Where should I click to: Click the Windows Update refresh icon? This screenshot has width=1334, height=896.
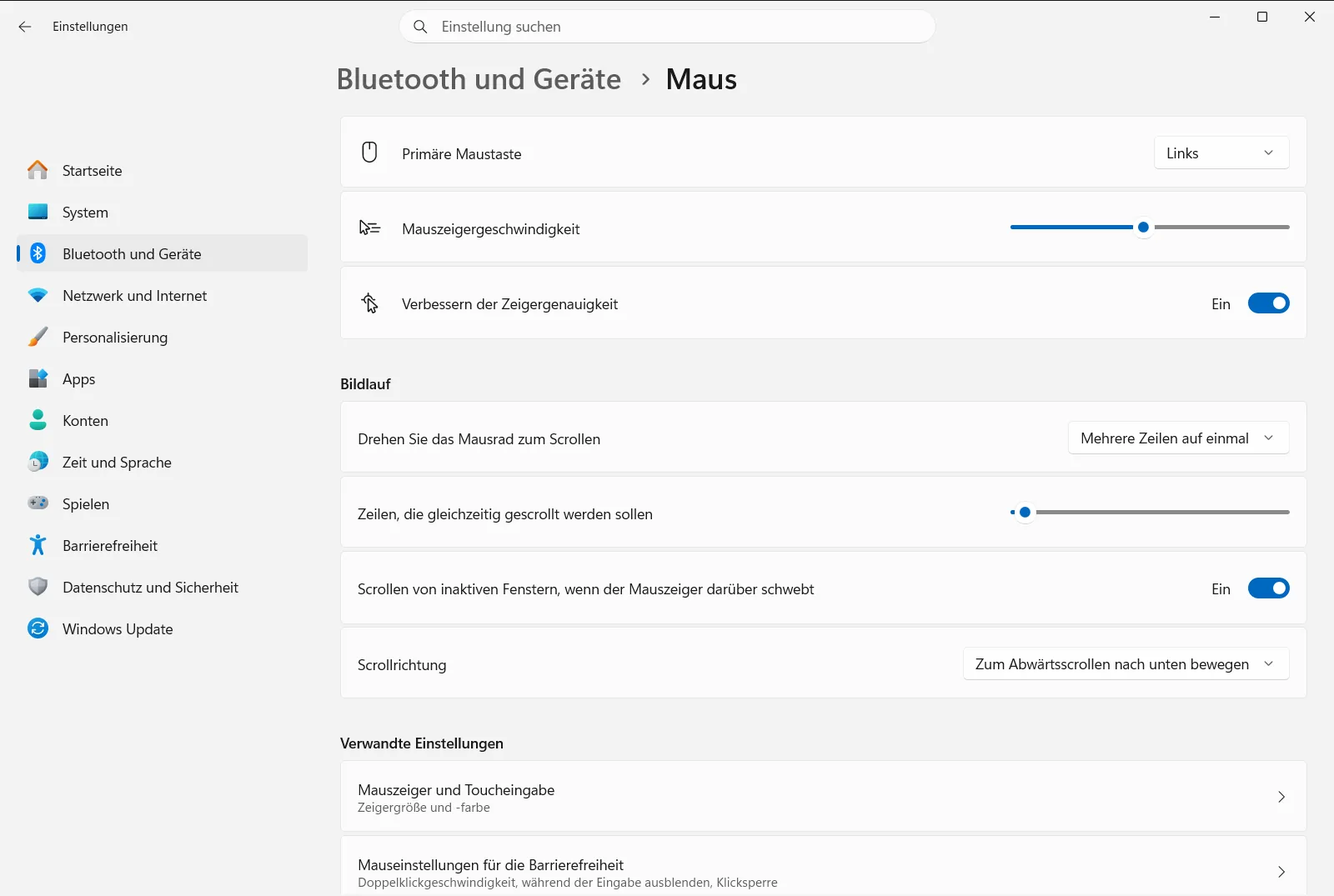click(x=38, y=628)
